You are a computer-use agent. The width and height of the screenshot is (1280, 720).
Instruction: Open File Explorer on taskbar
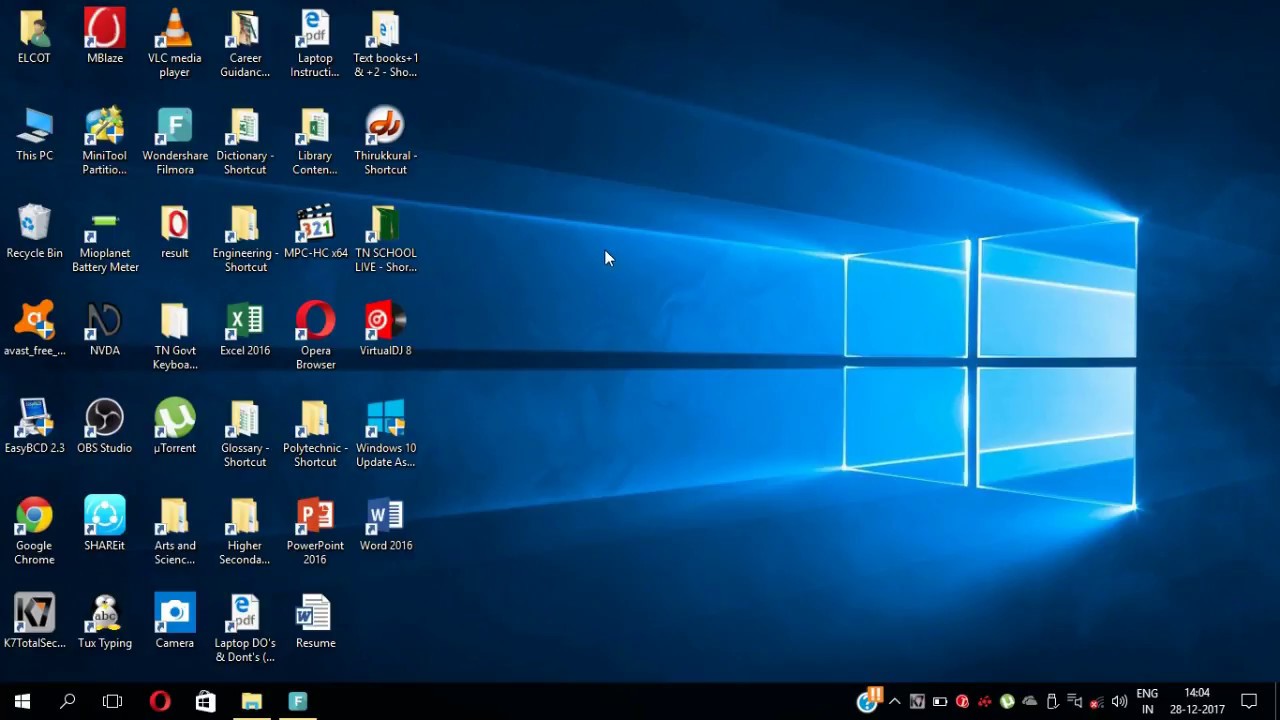point(251,701)
